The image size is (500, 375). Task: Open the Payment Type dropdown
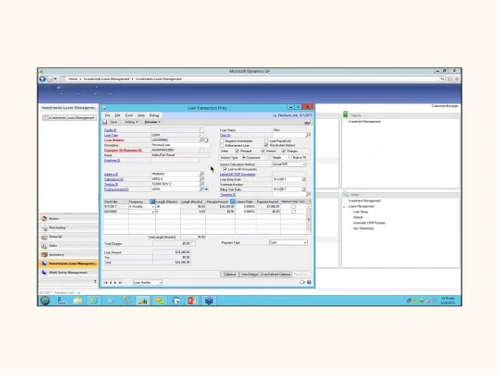tap(305, 243)
